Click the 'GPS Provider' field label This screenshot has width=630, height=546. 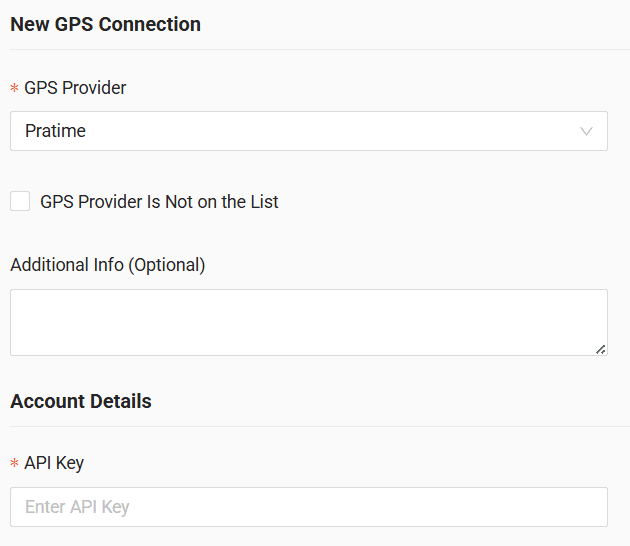pyautogui.click(x=75, y=88)
